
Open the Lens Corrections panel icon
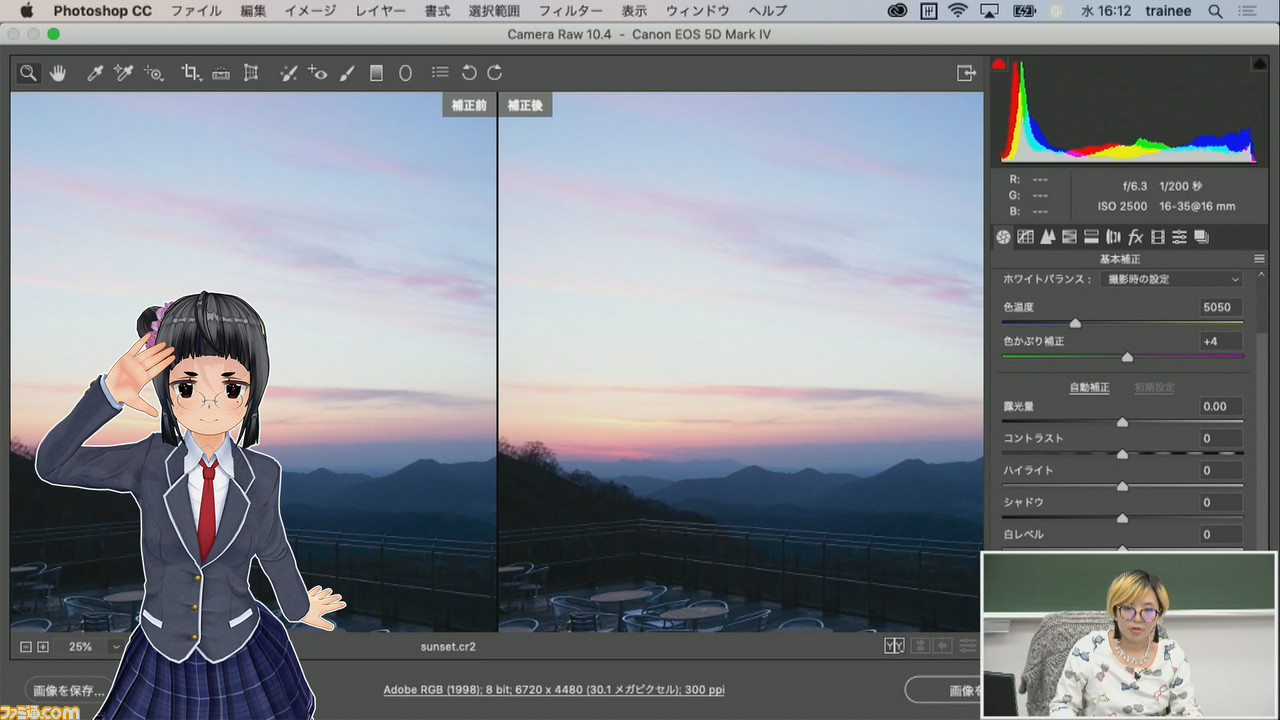pos(1113,237)
